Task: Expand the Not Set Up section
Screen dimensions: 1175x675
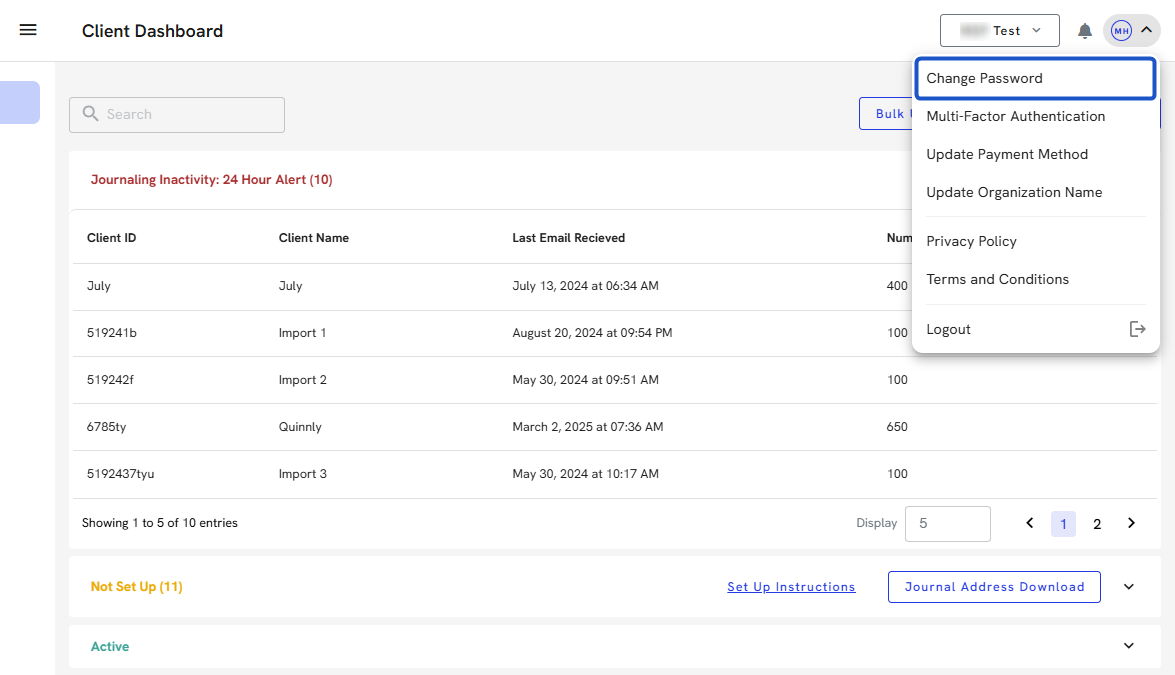Action: point(1129,587)
